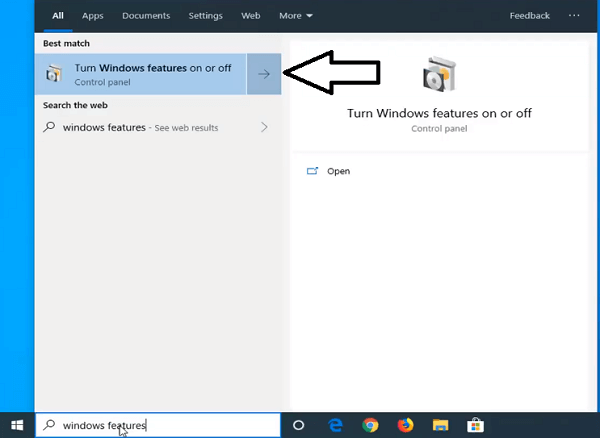This screenshot has width=600, height=438.
Task: Click the Control panel label in preview pane
Action: pyautogui.click(x=439, y=129)
